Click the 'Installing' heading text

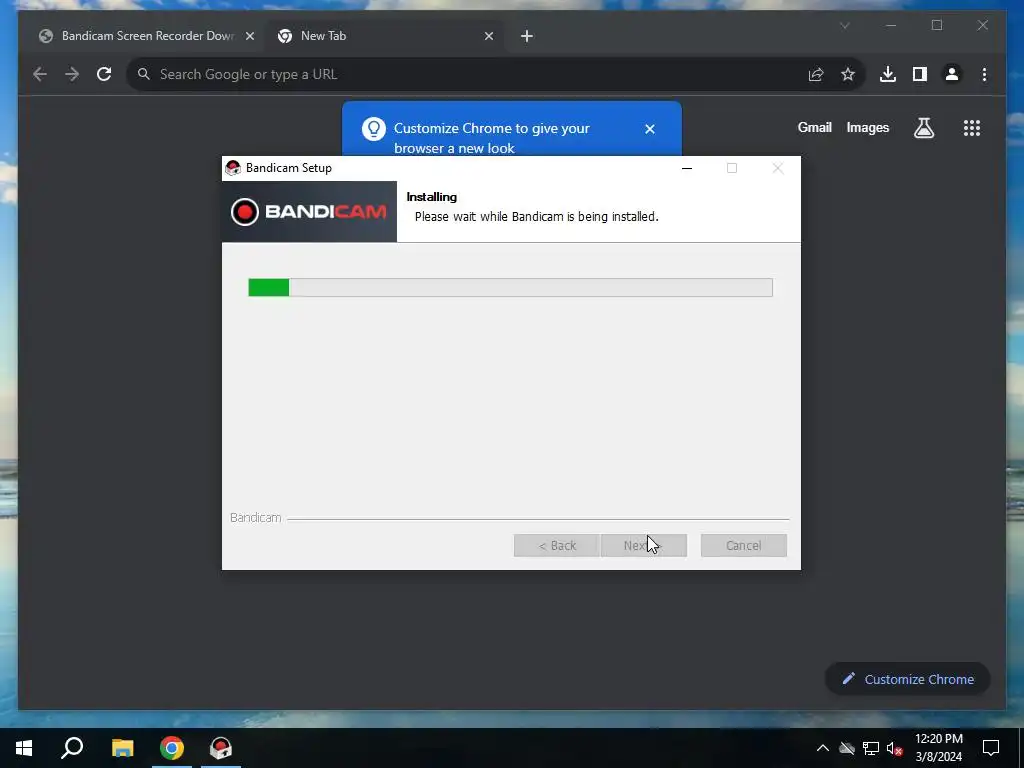(431, 197)
